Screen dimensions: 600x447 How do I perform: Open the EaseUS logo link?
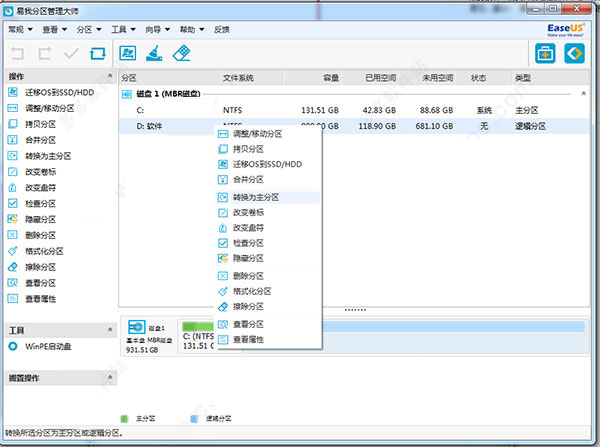pyautogui.click(x=565, y=30)
